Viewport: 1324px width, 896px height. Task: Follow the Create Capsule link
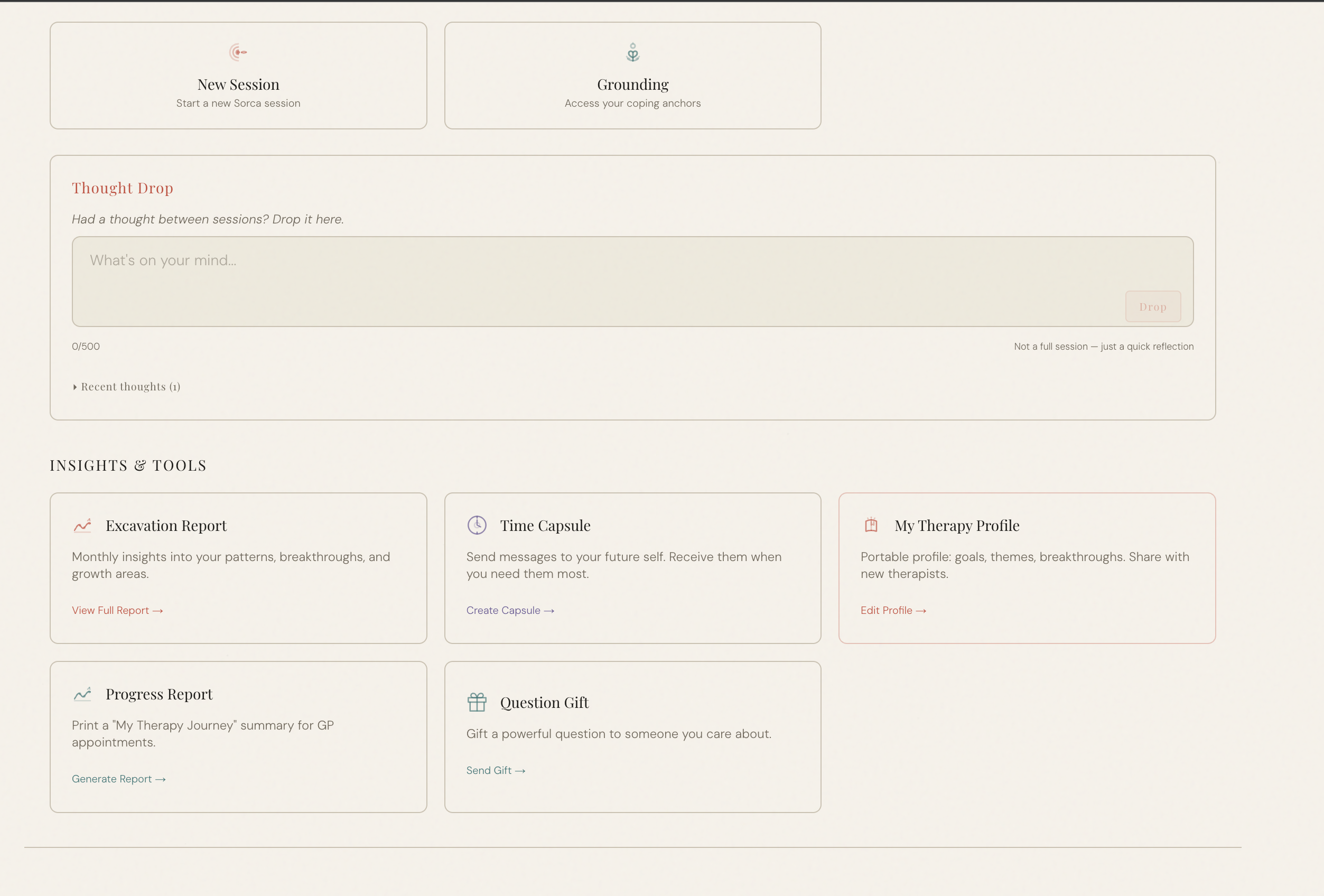tap(510, 610)
